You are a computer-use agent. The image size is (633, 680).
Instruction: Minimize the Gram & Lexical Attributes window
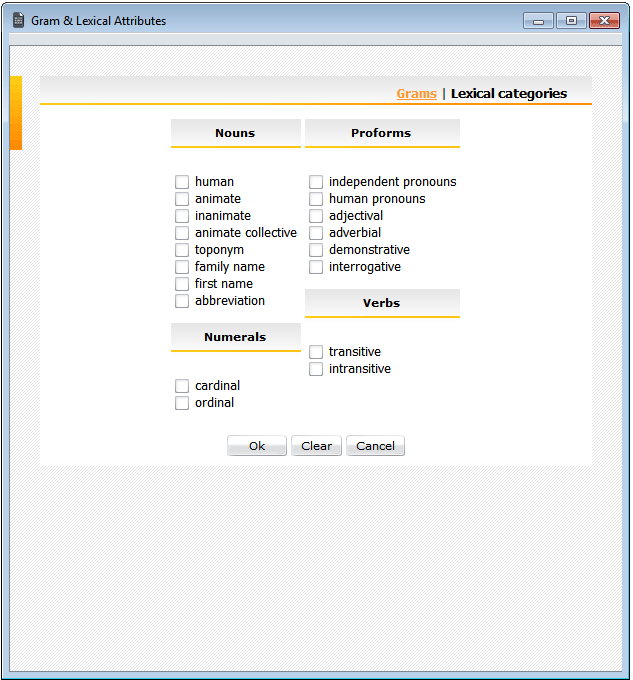pos(538,21)
